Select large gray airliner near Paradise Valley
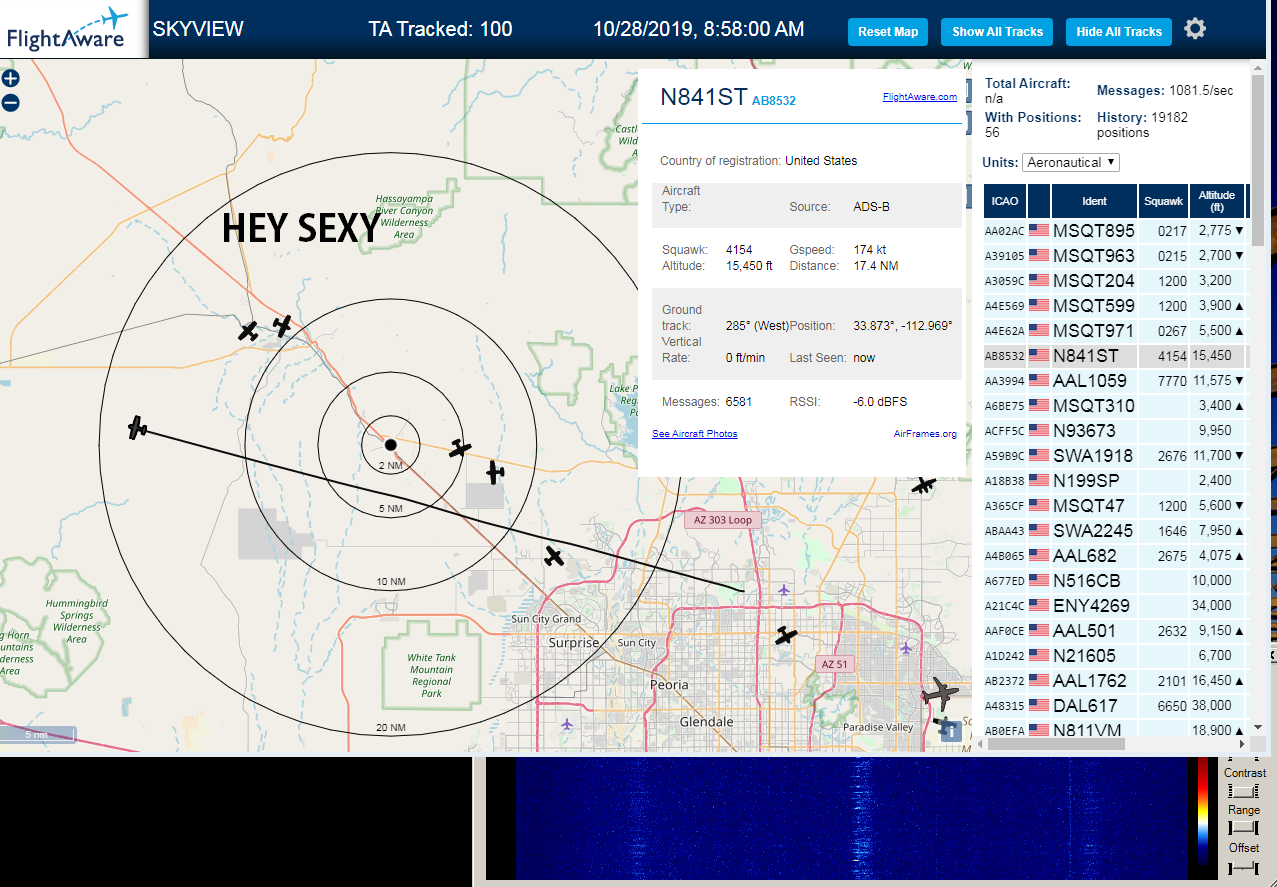 click(x=939, y=692)
